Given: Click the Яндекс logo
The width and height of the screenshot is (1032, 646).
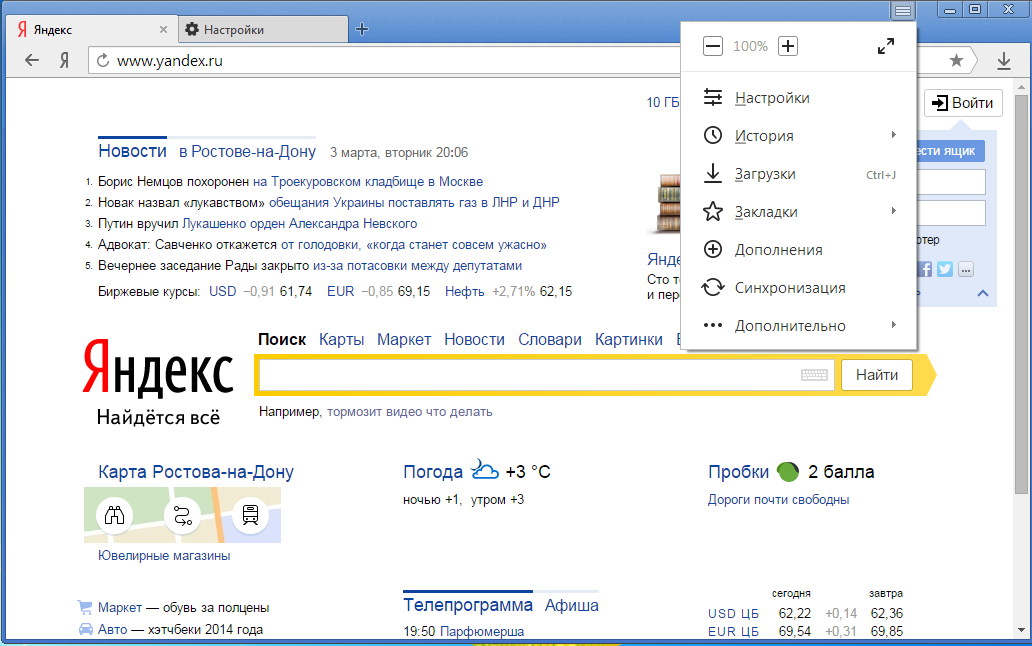Looking at the screenshot, I should (158, 368).
